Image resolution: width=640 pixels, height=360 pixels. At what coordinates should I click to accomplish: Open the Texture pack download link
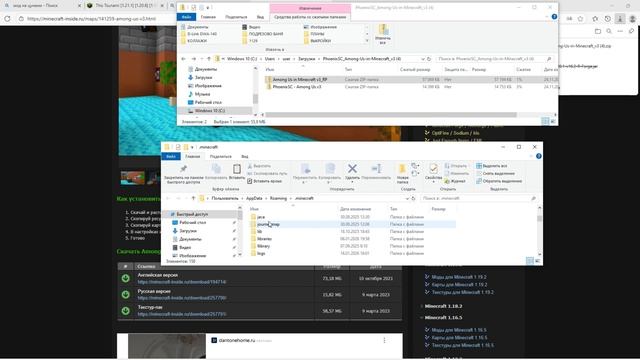click(x=182, y=314)
